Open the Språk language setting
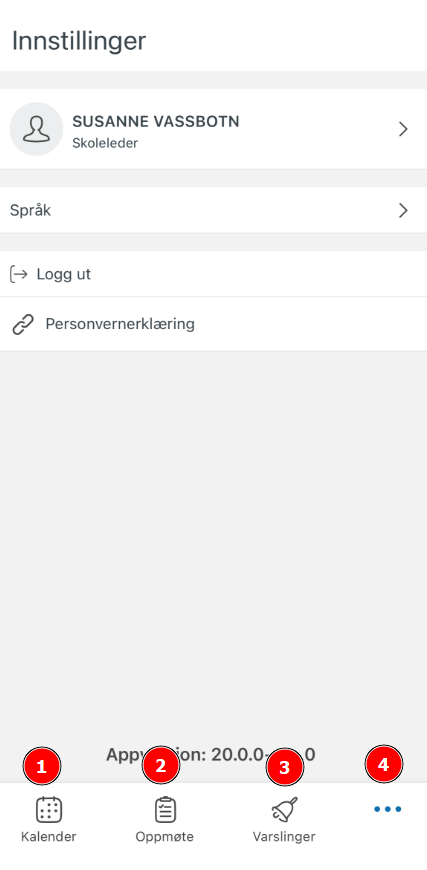427x870 pixels. point(214,210)
